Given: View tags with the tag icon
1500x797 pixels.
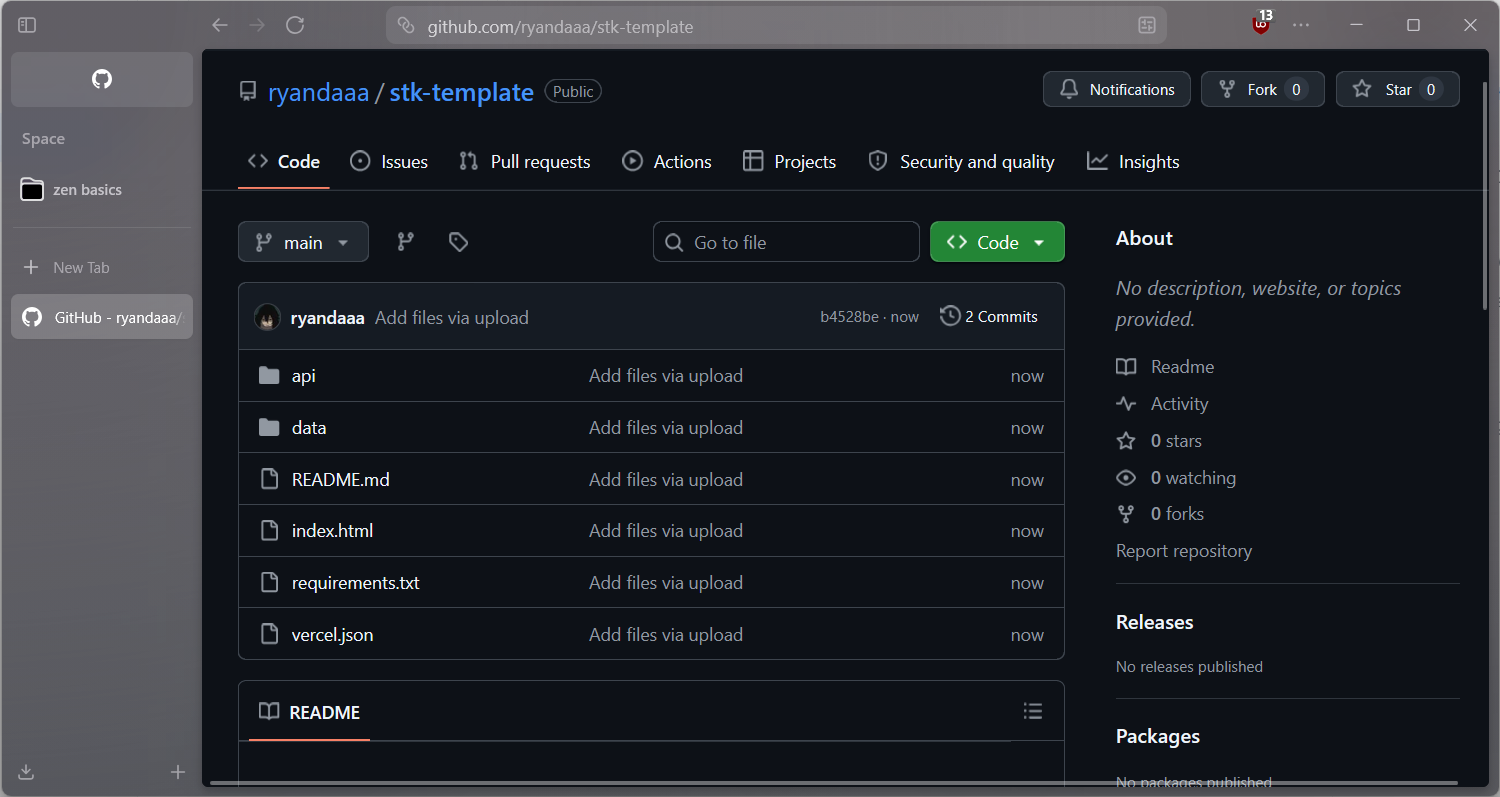Looking at the screenshot, I should (458, 242).
